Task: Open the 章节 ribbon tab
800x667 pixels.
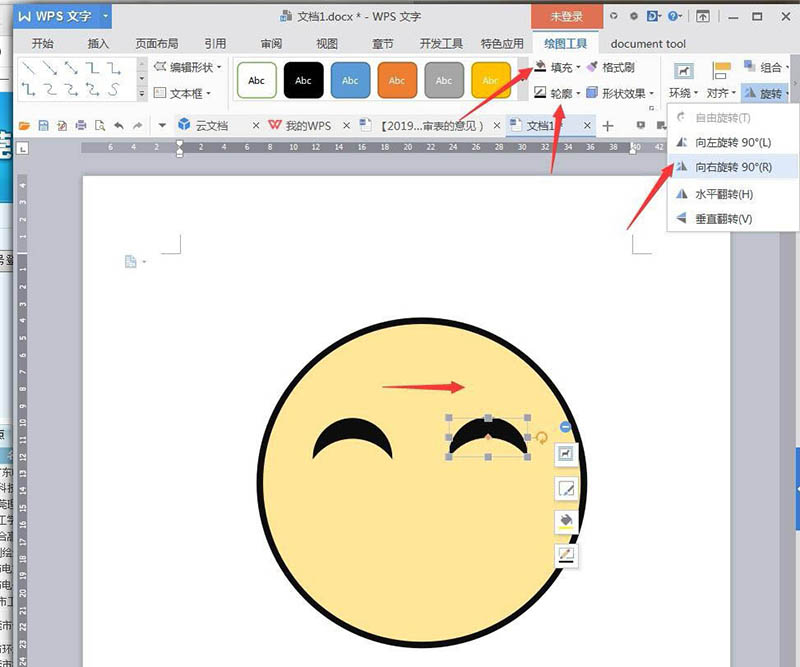Action: pyautogui.click(x=383, y=44)
